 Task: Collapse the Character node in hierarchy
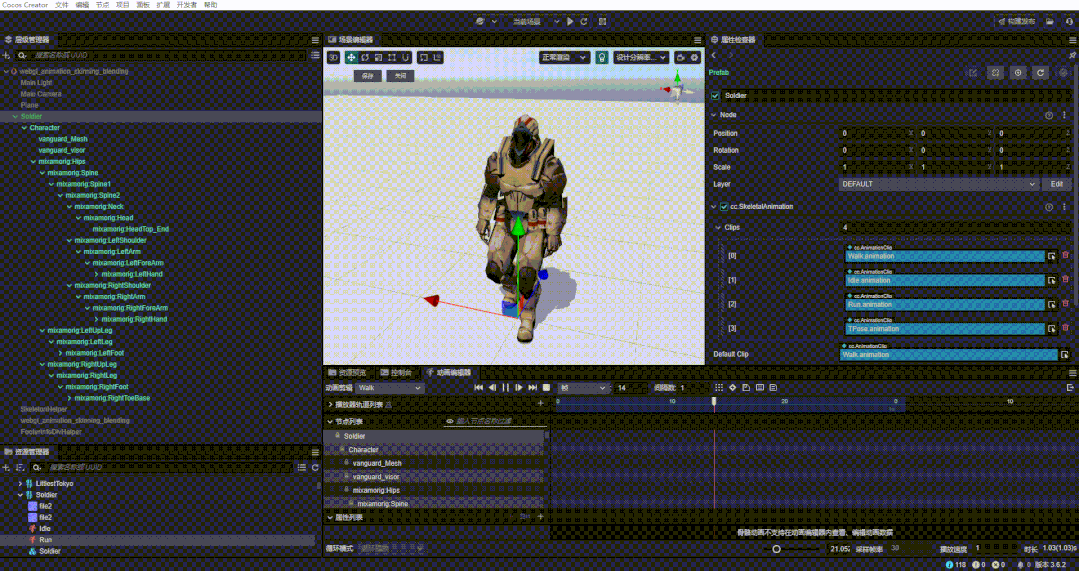point(24,128)
